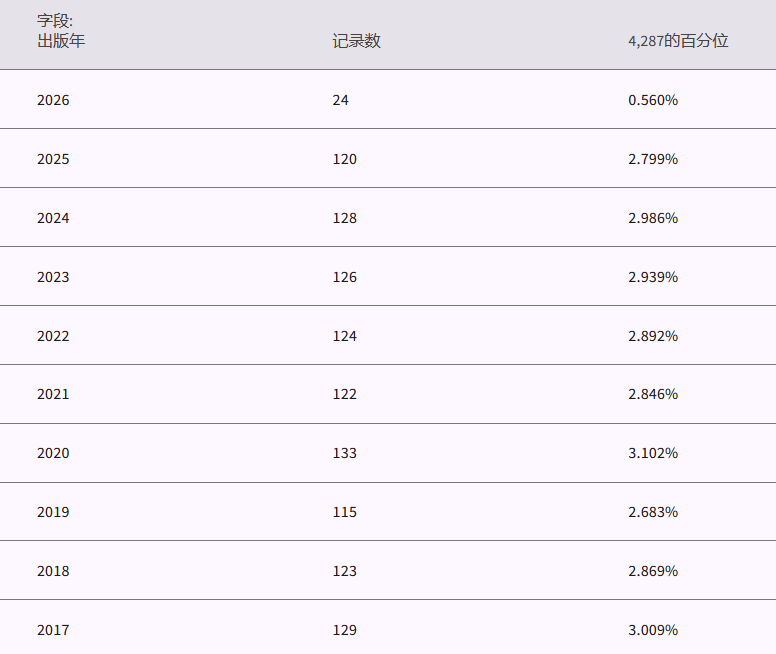Click the 出版年 column header
Viewport: 776px width, 654px height.
61,41
